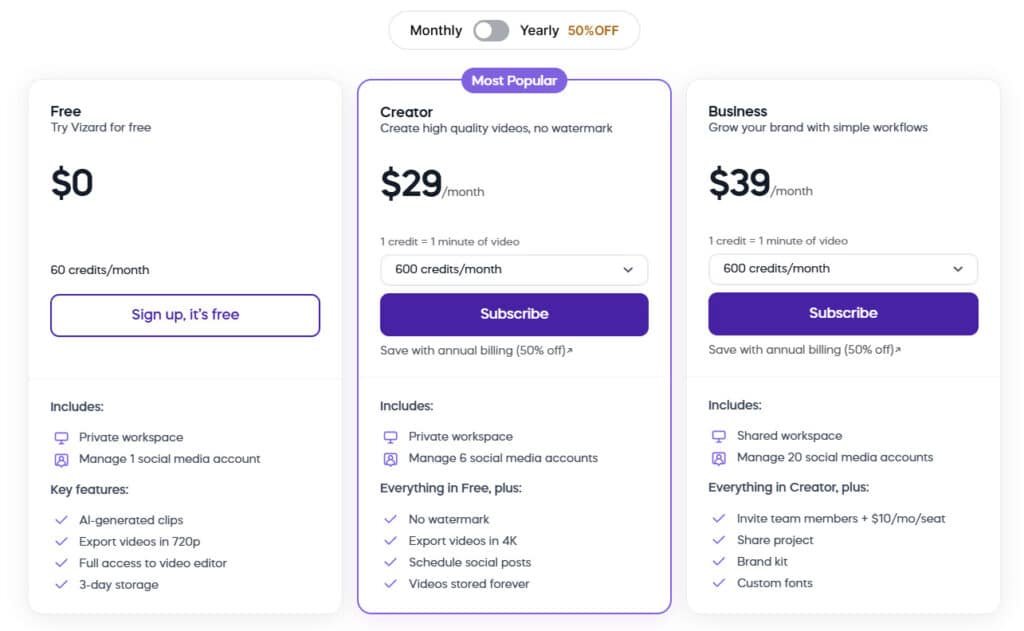Click the Private workspace icon in Creator plan
The height and width of the screenshot is (631, 1024).
[390, 437]
